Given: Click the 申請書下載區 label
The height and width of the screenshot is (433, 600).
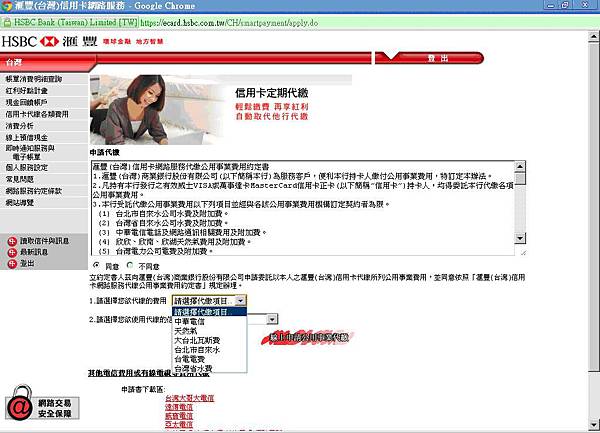Looking at the screenshot, I should coord(143,389).
